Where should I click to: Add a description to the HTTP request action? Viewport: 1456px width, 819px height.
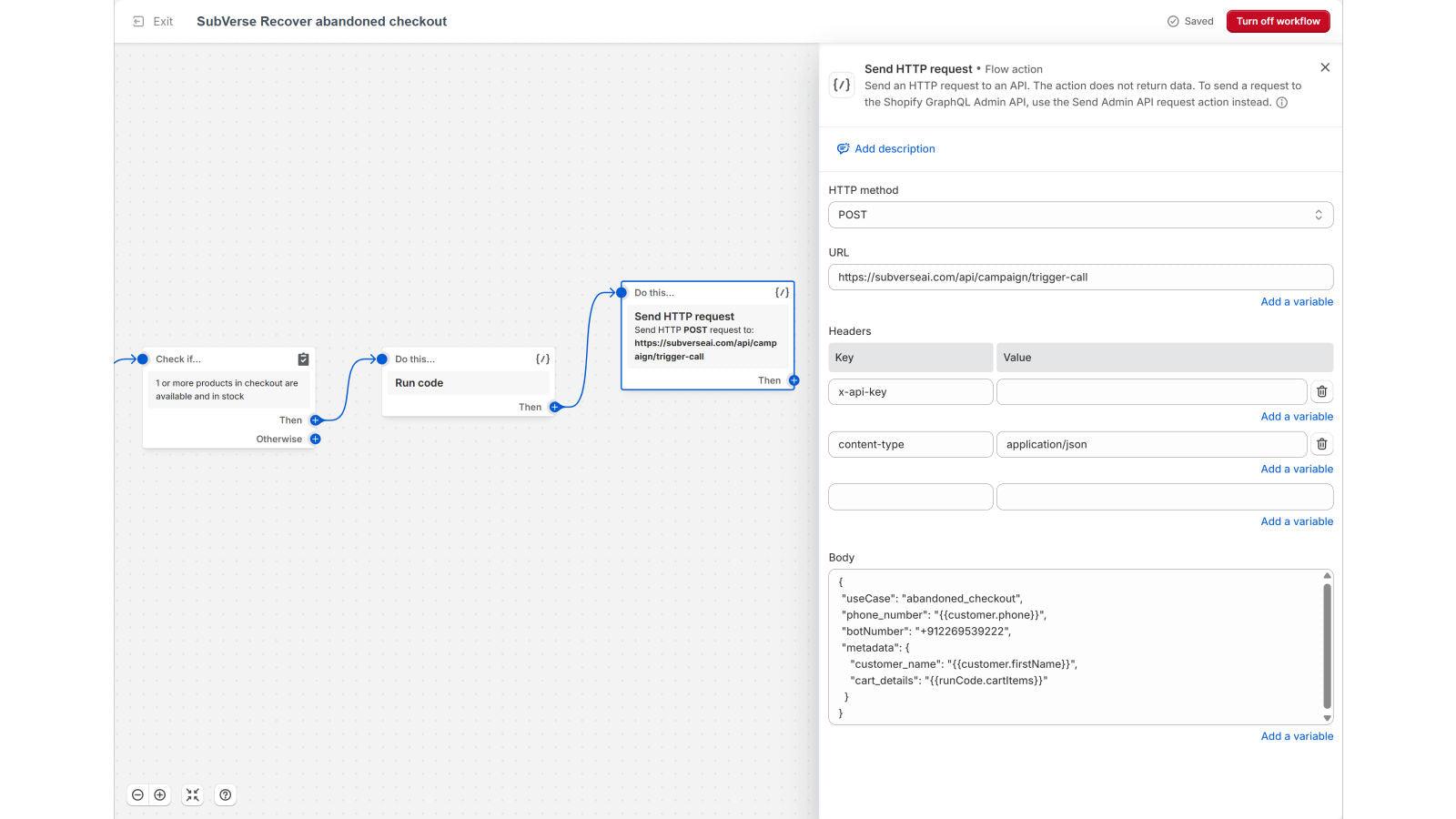tap(895, 148)
